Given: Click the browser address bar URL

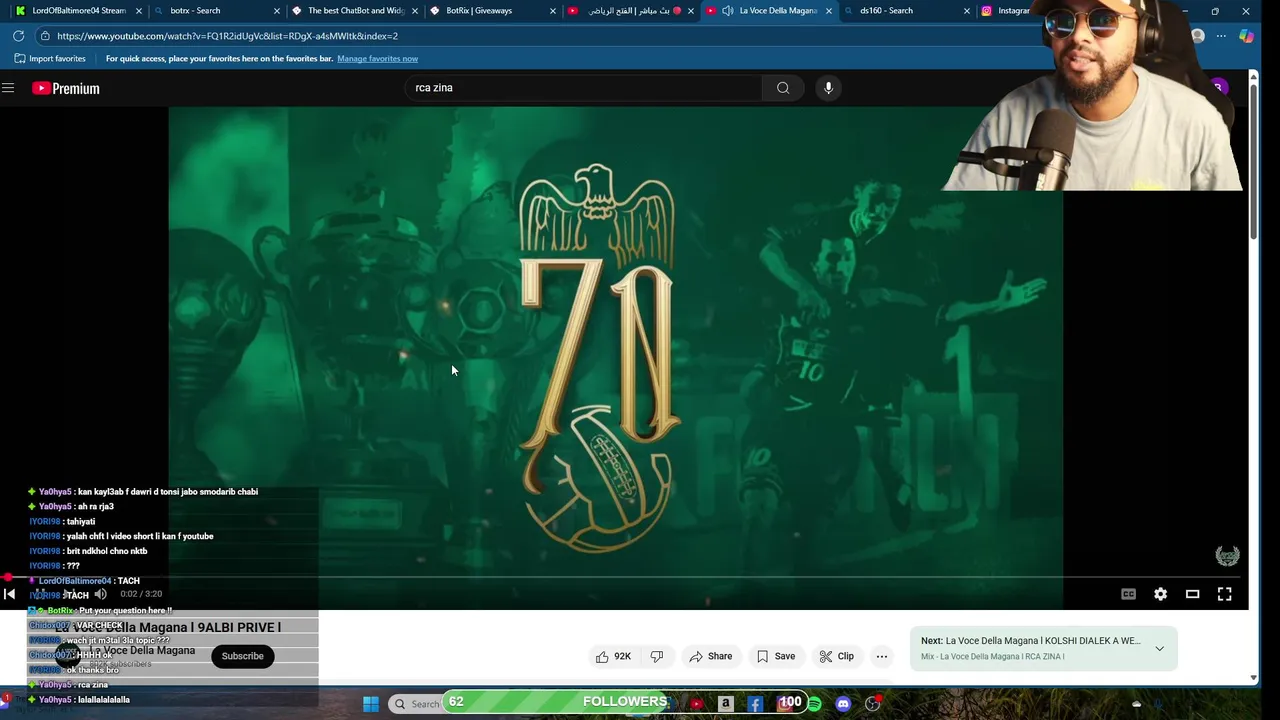Looking at the screenshot, I should [x=227, y=36].
